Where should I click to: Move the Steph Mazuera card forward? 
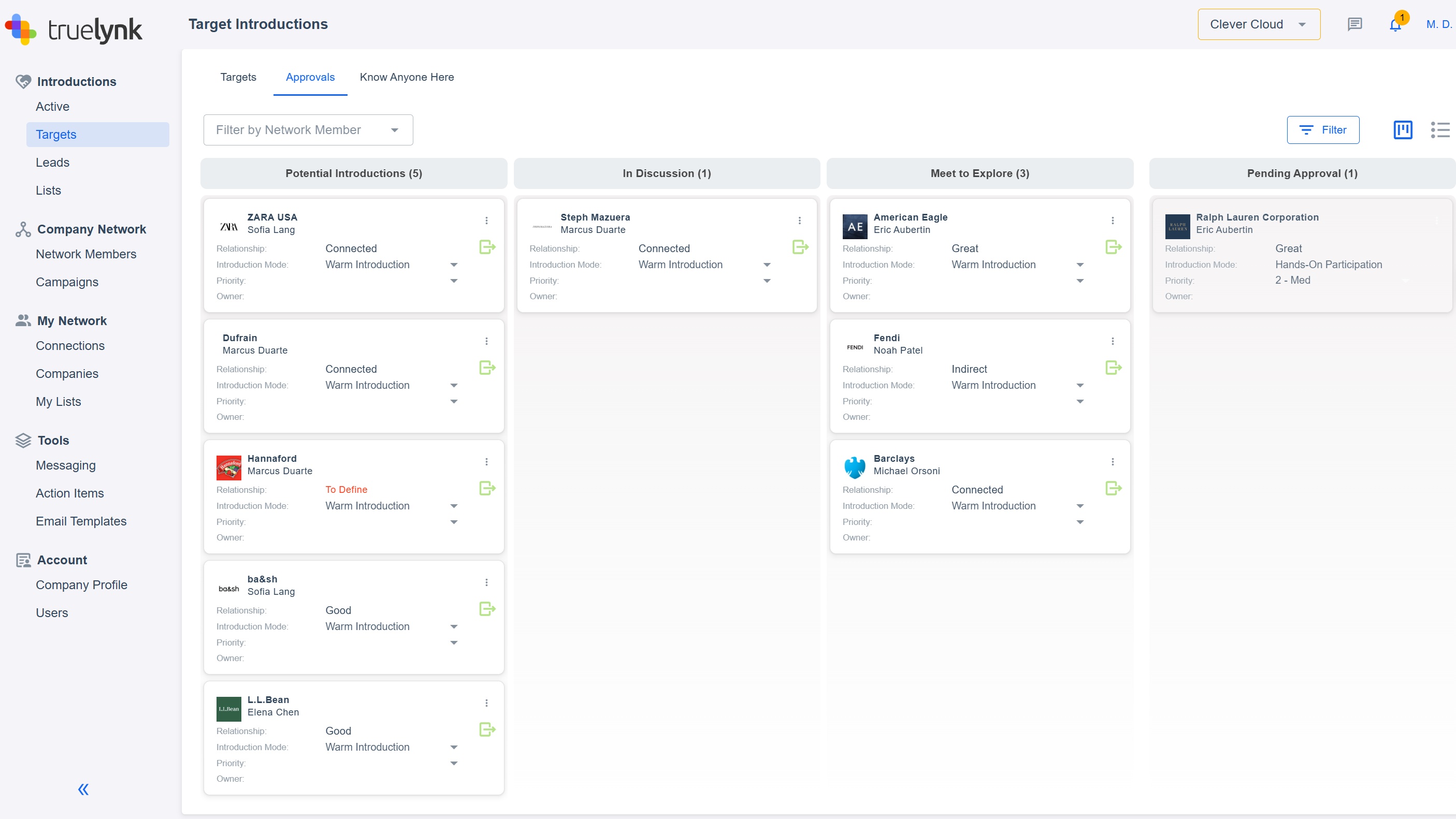click(x=800, y=247)
